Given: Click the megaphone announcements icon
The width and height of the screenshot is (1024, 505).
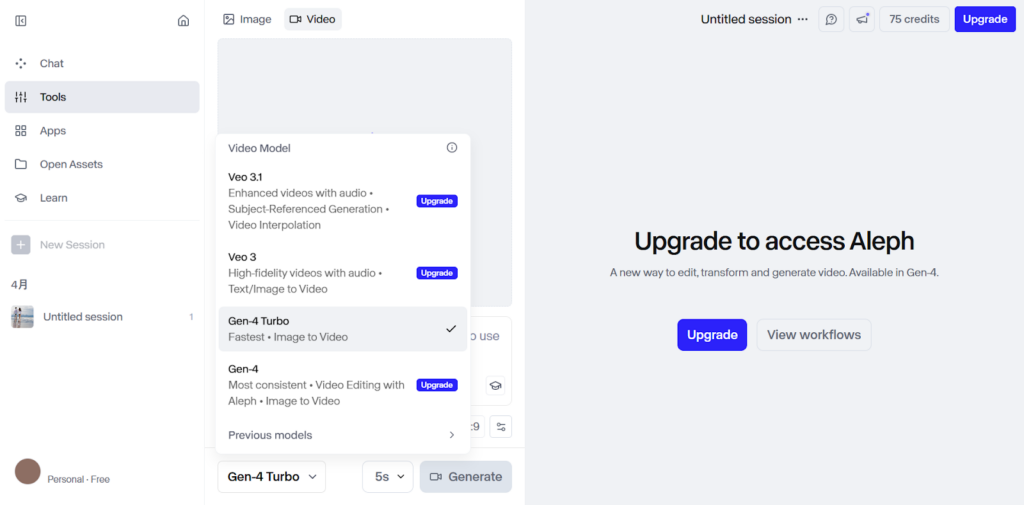Looking at the screenshot, I should pyautogui.click(x=862, y=19).
